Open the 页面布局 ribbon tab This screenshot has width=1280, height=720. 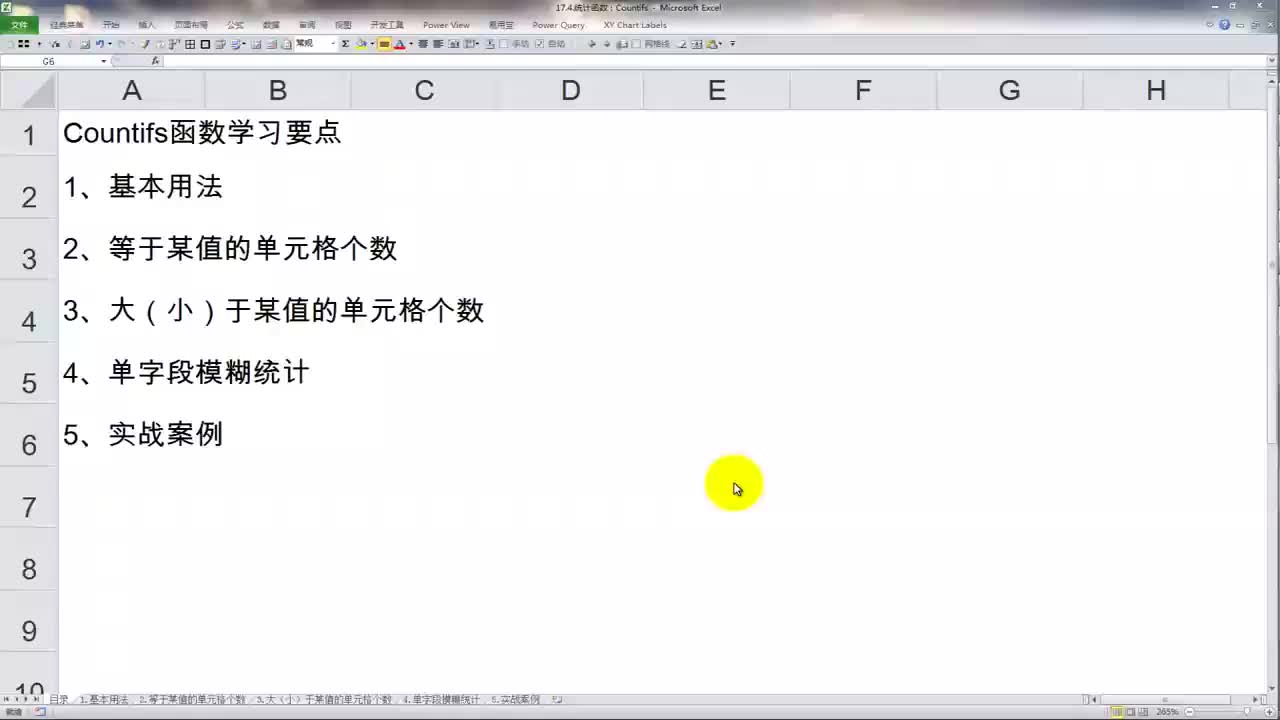pyautogui.click(x=191, y=25)
